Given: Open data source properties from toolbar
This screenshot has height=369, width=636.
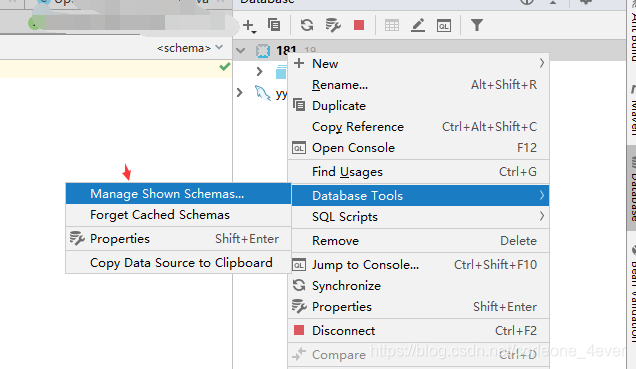Looking at the screenshot, I should pyautogui.click(x=333, y=25).
